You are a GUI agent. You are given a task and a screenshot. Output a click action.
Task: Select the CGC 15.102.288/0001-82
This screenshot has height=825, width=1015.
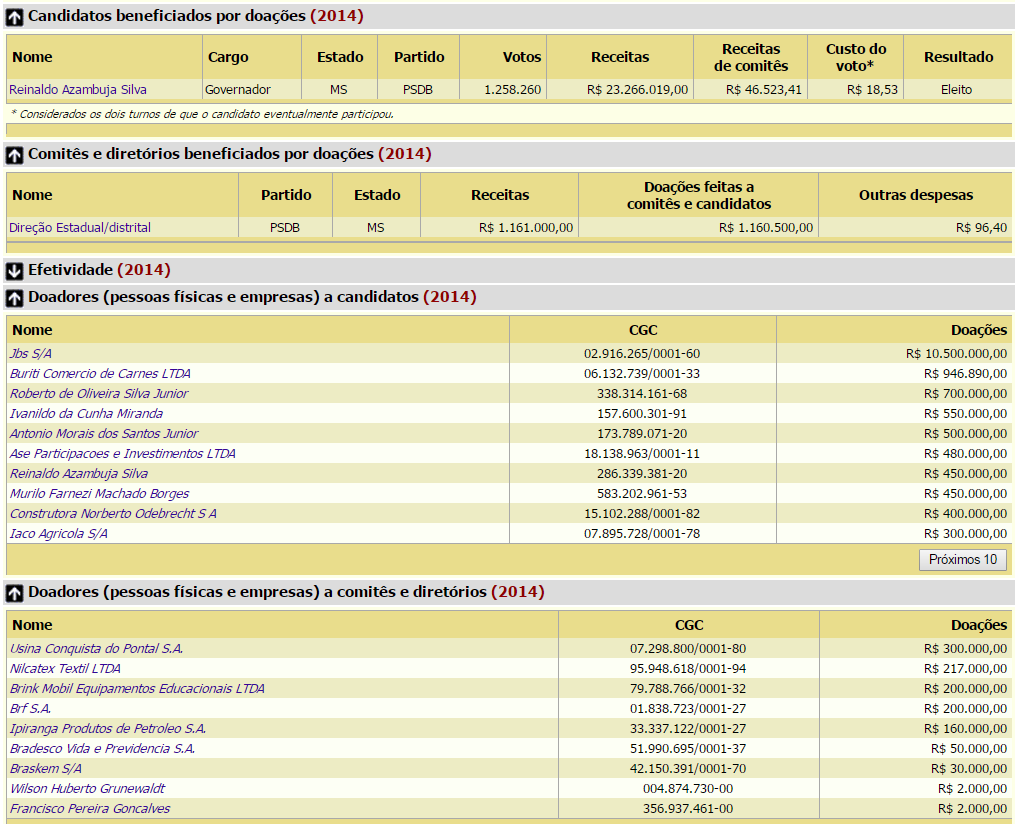click(641, 514)
